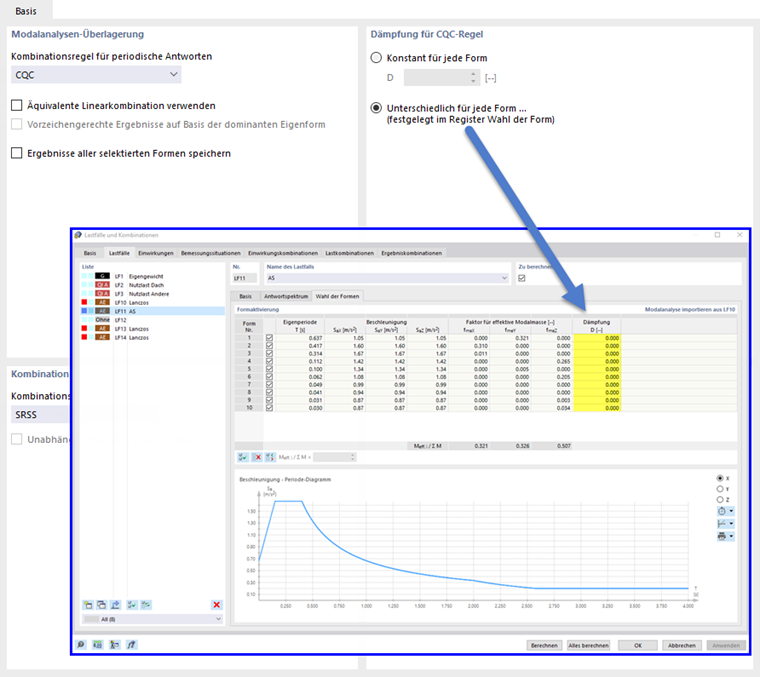The width and height of the screenshot is (760, 677).
Task: Click the Berechnen button
Action: coord(544,646)
